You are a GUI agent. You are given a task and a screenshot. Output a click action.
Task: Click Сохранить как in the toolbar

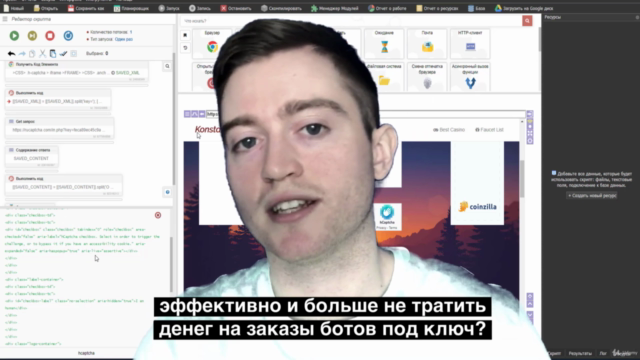pos(86,8)
